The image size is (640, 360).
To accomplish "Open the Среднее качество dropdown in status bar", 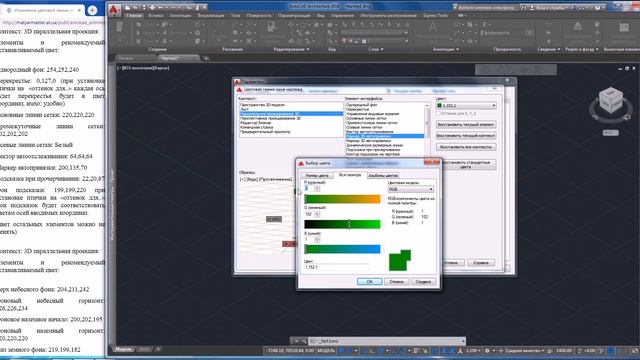I will (525, 351).
